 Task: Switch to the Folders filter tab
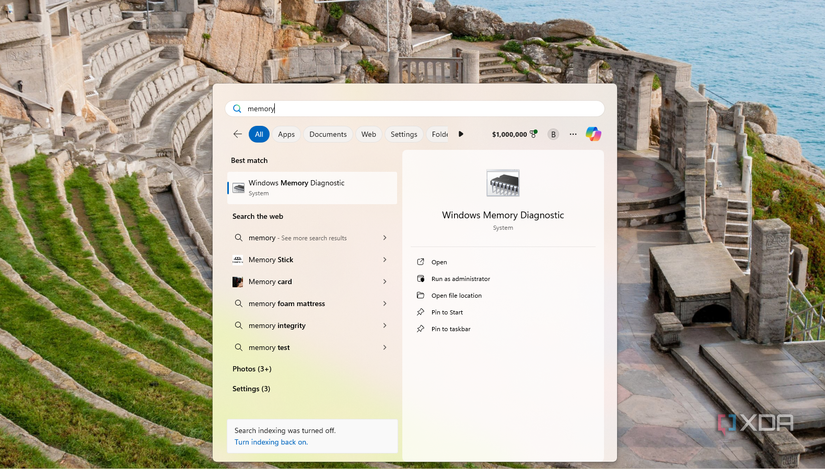coord(439,134)
